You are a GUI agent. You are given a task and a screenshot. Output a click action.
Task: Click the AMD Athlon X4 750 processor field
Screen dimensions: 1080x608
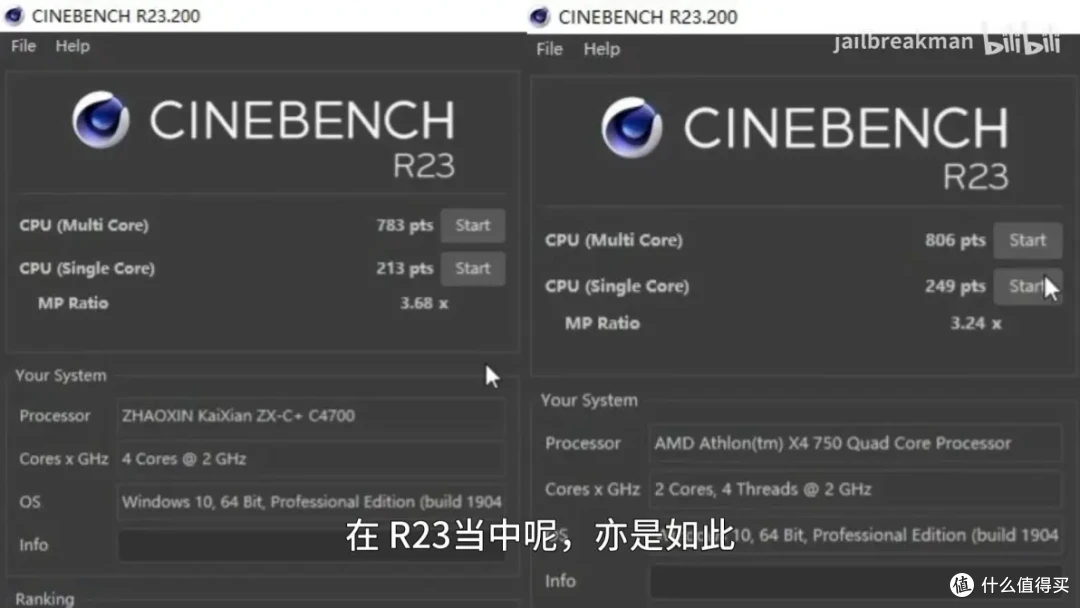click(x=855, y=443)
